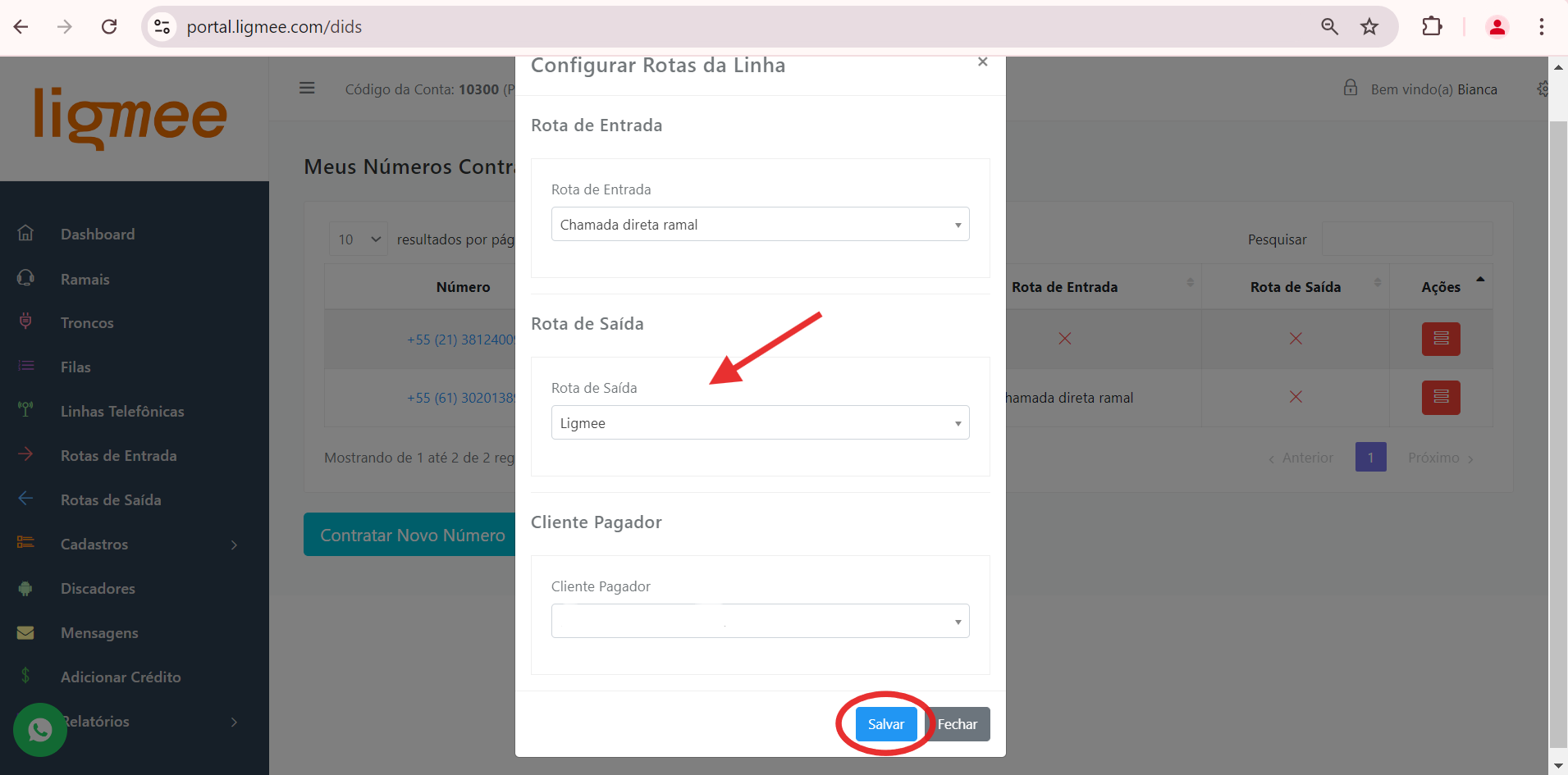Open the Rota de Entrada dropdown
The image size is (1568, 775).
760,224
